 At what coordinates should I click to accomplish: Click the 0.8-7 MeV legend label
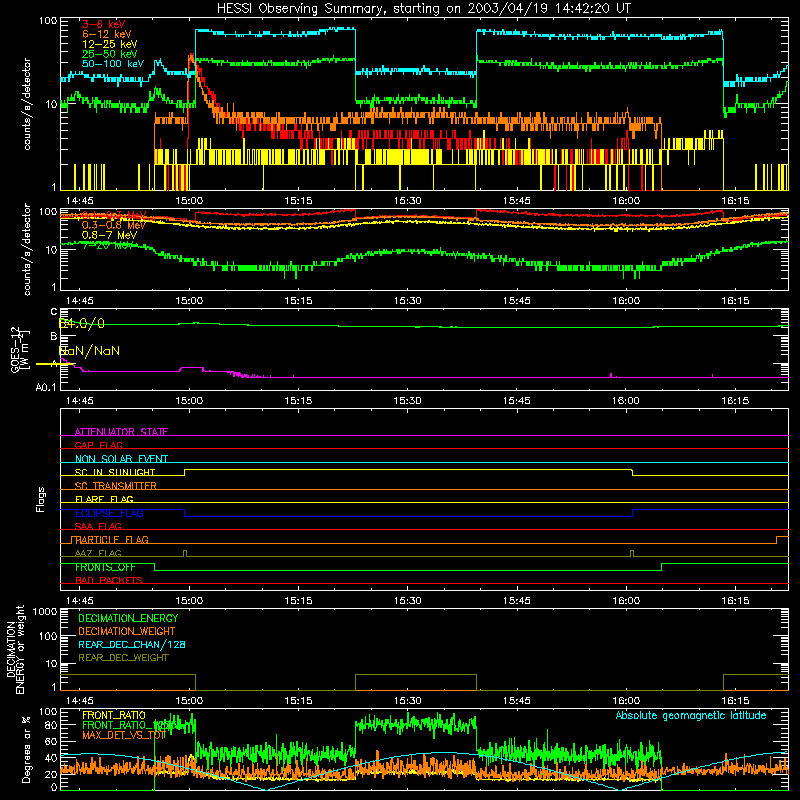pyautogui.click(x=109, y=235)
